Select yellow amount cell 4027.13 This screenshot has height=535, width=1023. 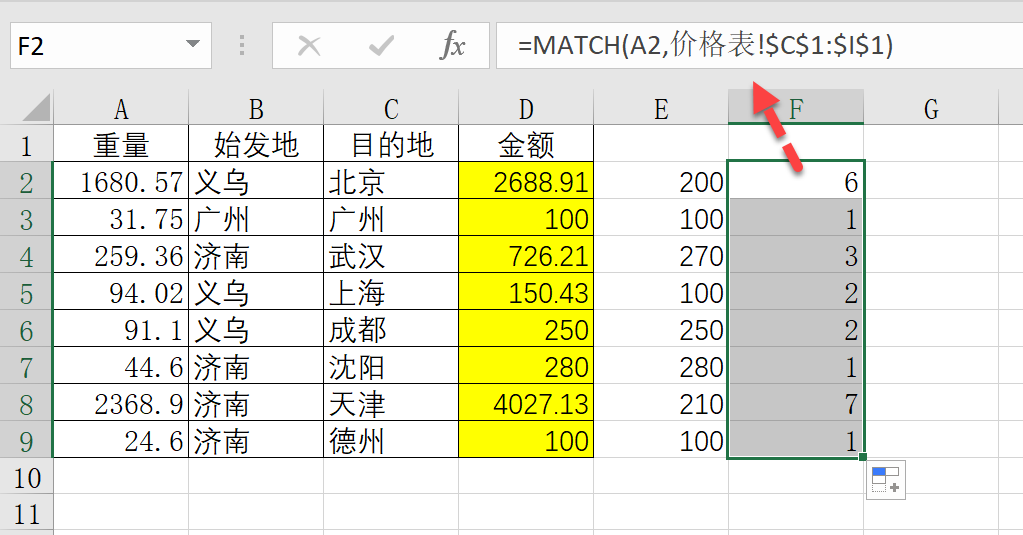(x=526, y=403)
